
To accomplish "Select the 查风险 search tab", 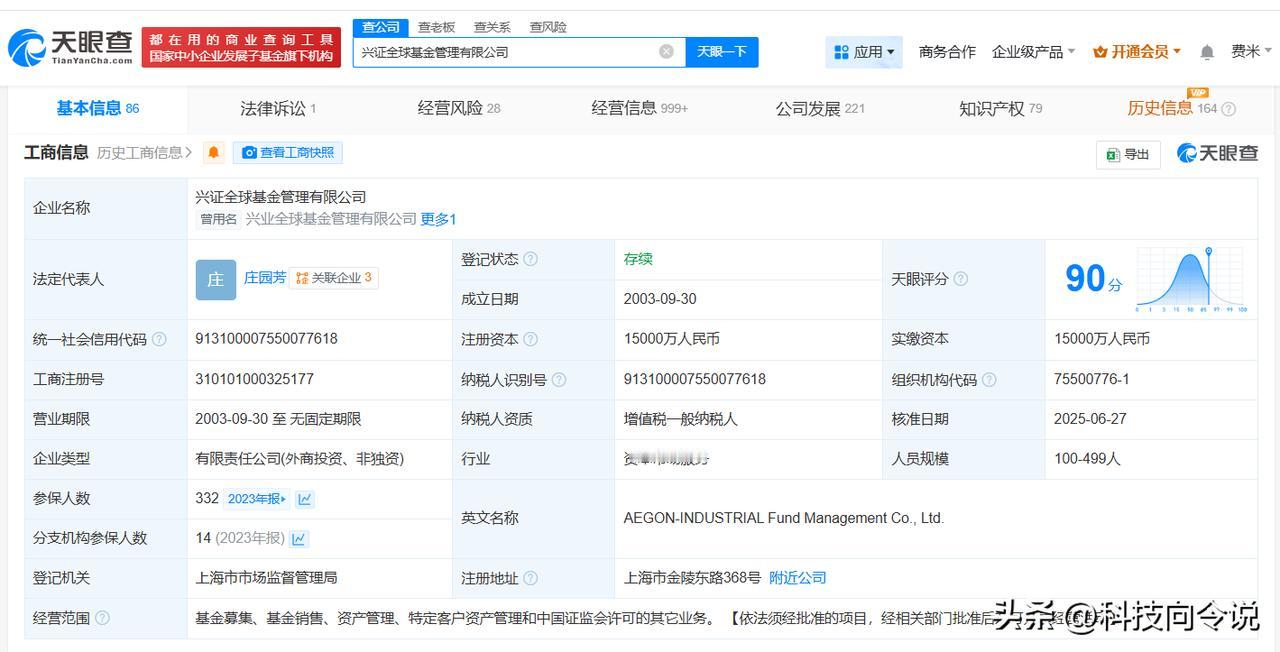I will coord(548,27).
